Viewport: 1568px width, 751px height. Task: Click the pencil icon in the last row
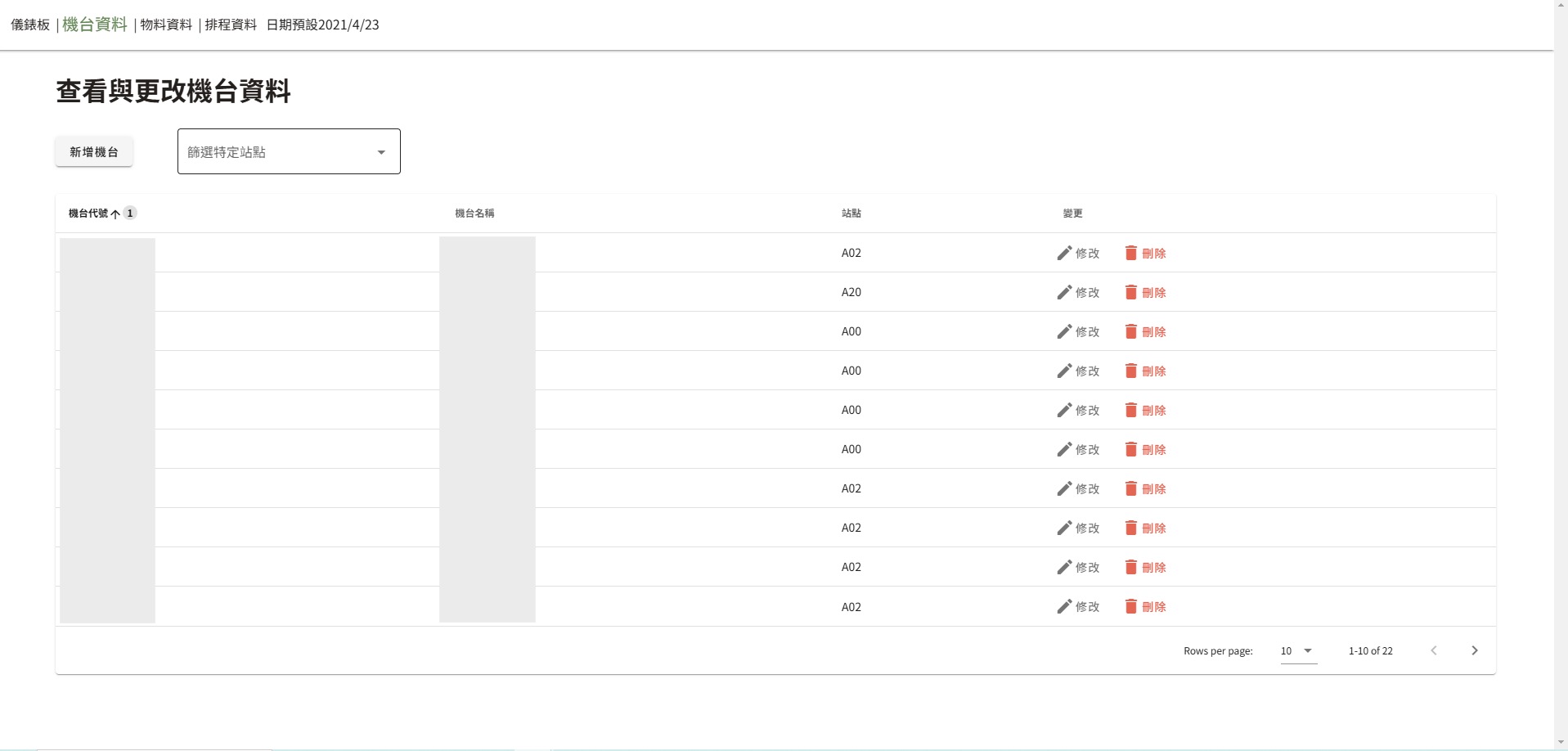click(x=1063, y=607)
